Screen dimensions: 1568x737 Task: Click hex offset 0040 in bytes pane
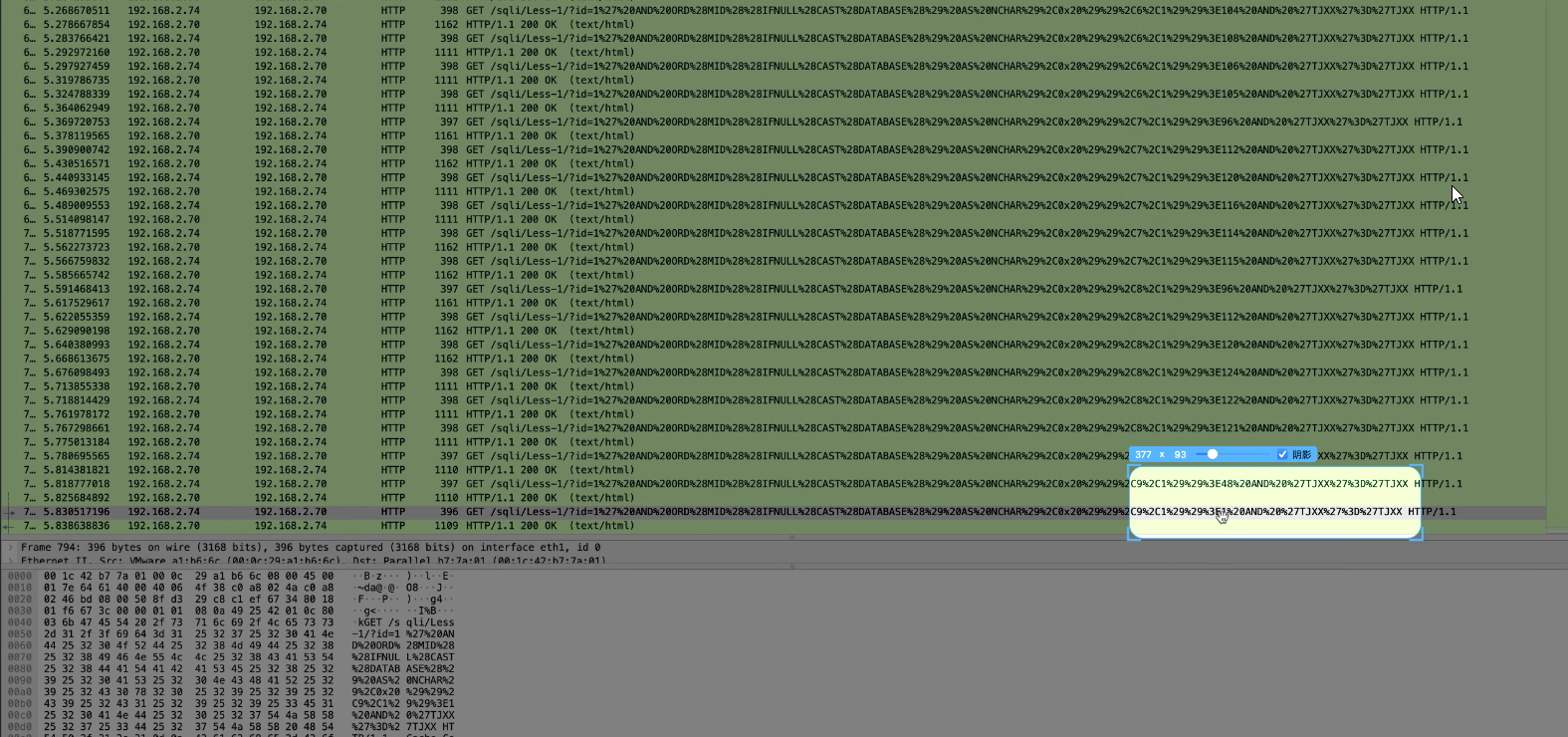click(x=20, y=622)
